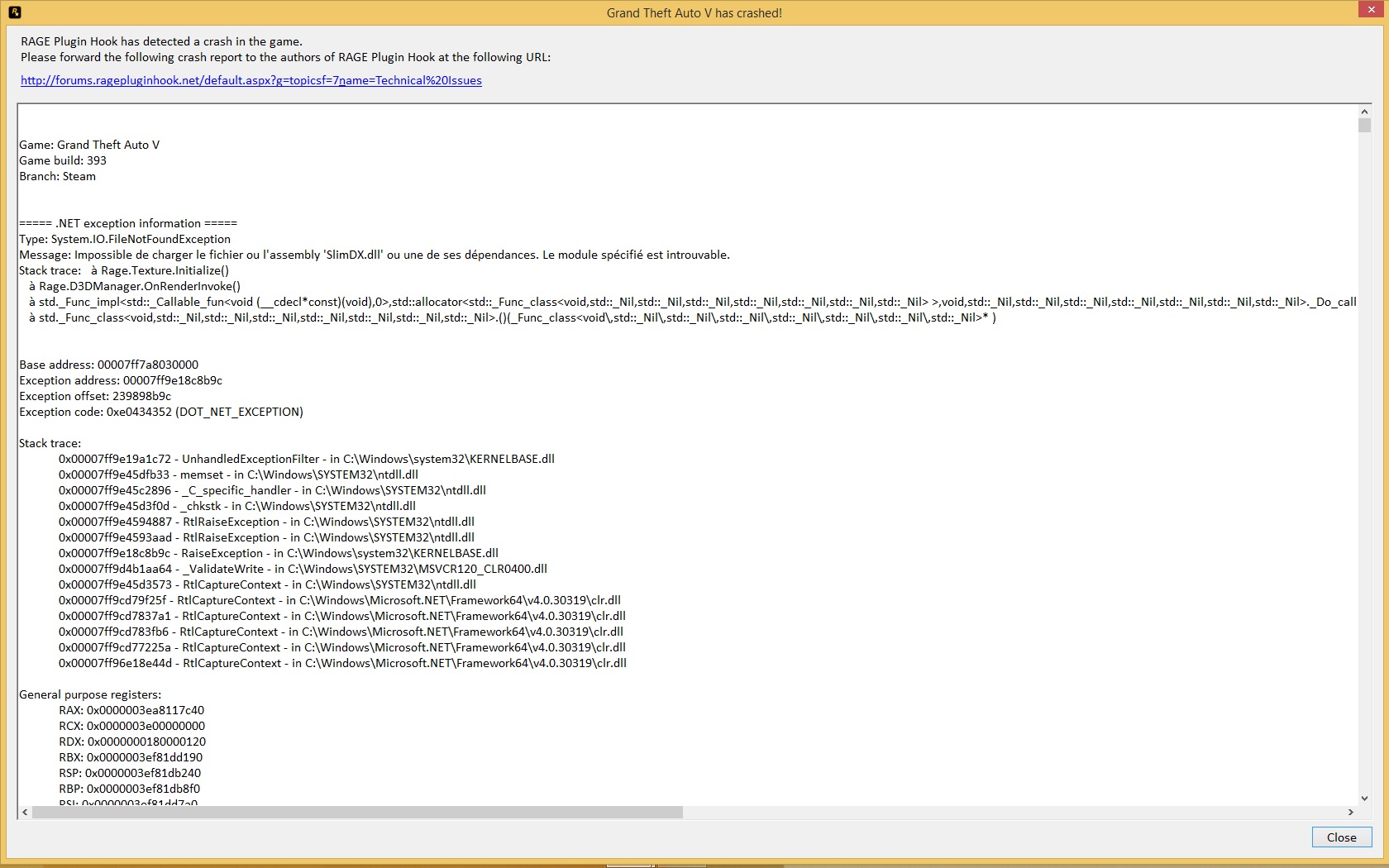This screenshot has height=868, width=1389.
Task: Click the 'RBX: 0x0000003ef81dd190' register line
Action: (131, 757)
